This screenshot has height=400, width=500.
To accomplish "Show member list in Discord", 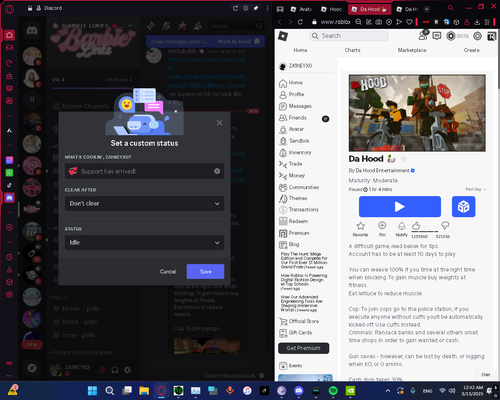I will 198,26.
